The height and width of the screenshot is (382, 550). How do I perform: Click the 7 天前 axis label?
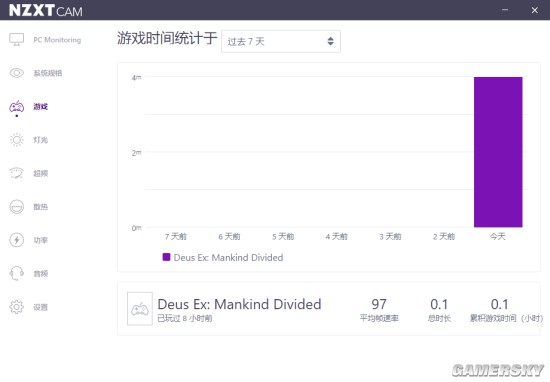(176, 237)
